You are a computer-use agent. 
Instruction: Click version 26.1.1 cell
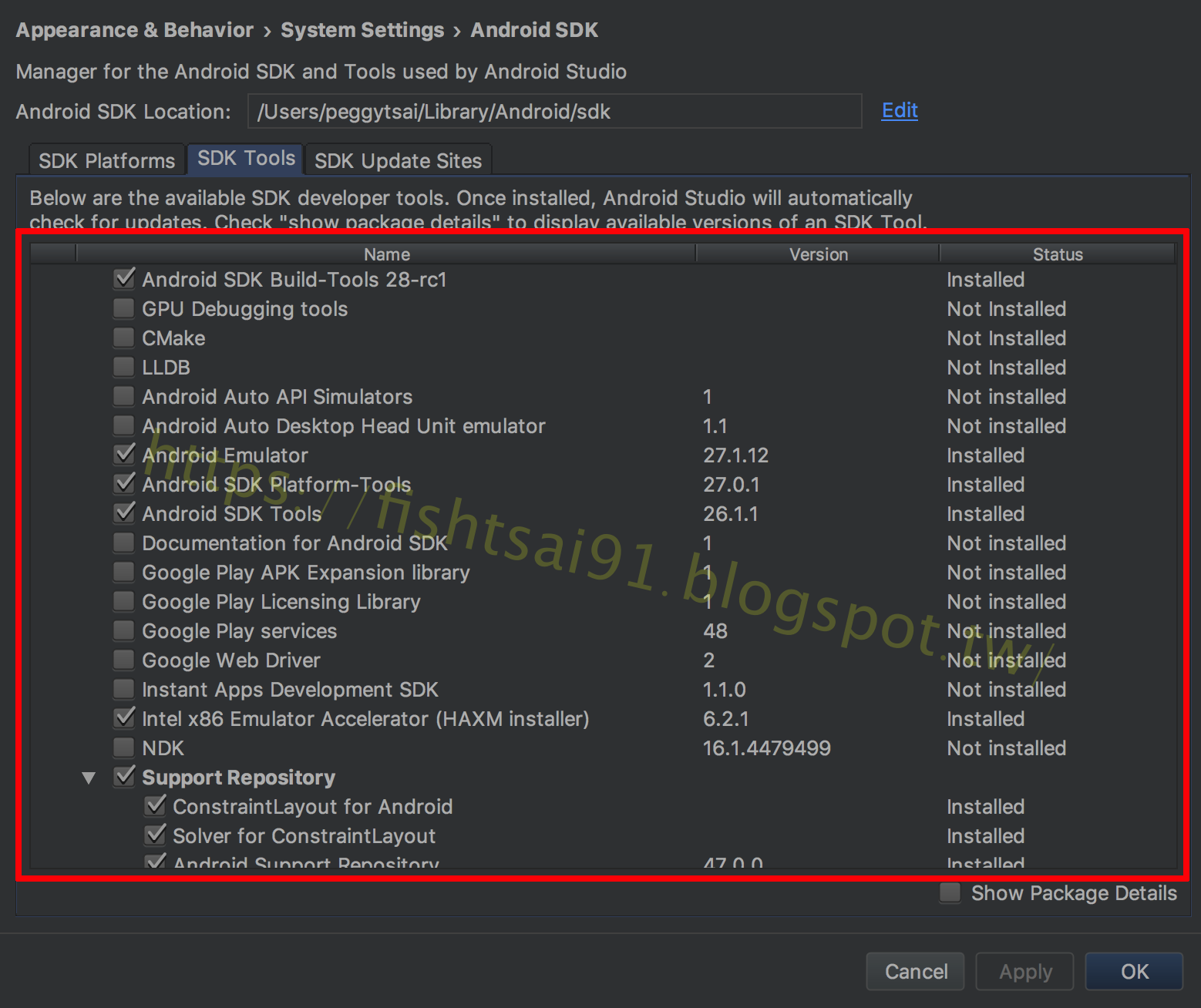[x=730, y=514]
